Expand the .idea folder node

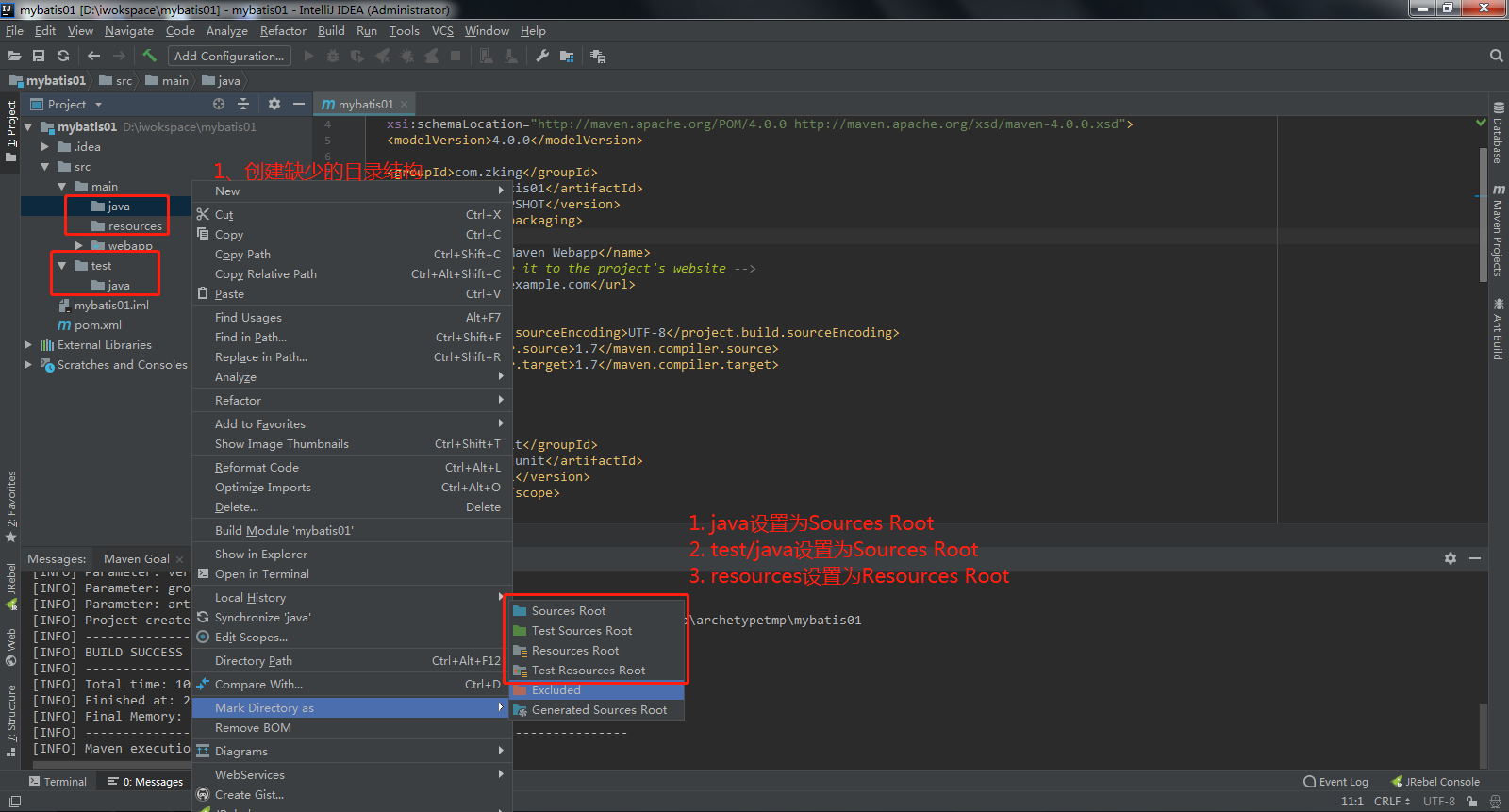coord(45,147)
